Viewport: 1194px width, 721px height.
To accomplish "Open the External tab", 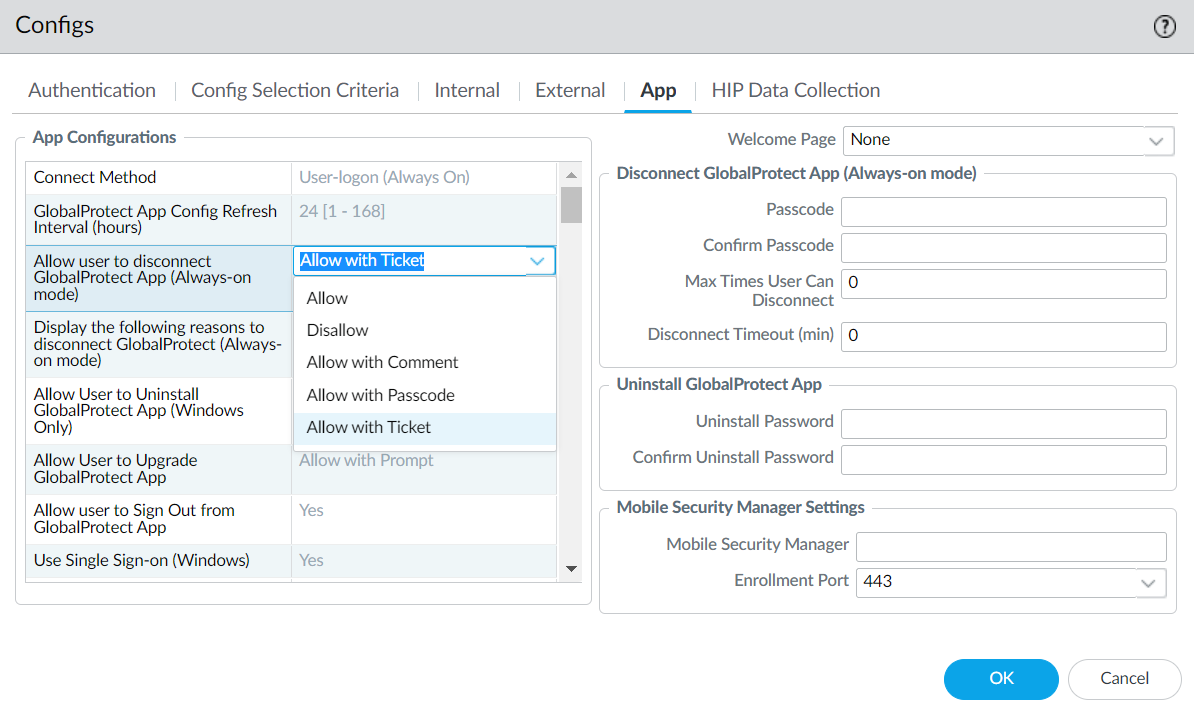I will pos(570,90).
